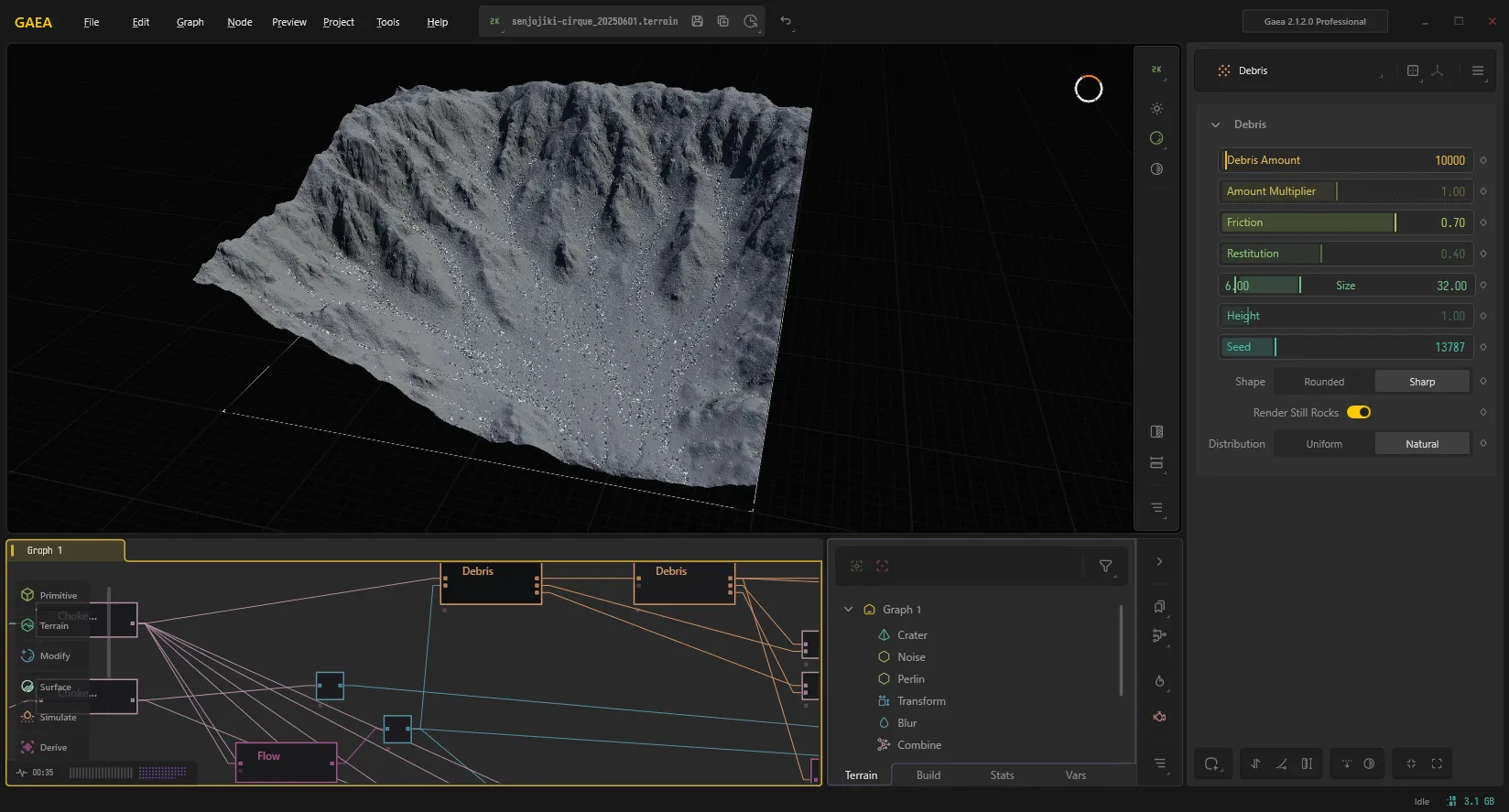Click the save file icon in title toolbar
This screenshot has height=812, width=1509.
pos(697,21)
